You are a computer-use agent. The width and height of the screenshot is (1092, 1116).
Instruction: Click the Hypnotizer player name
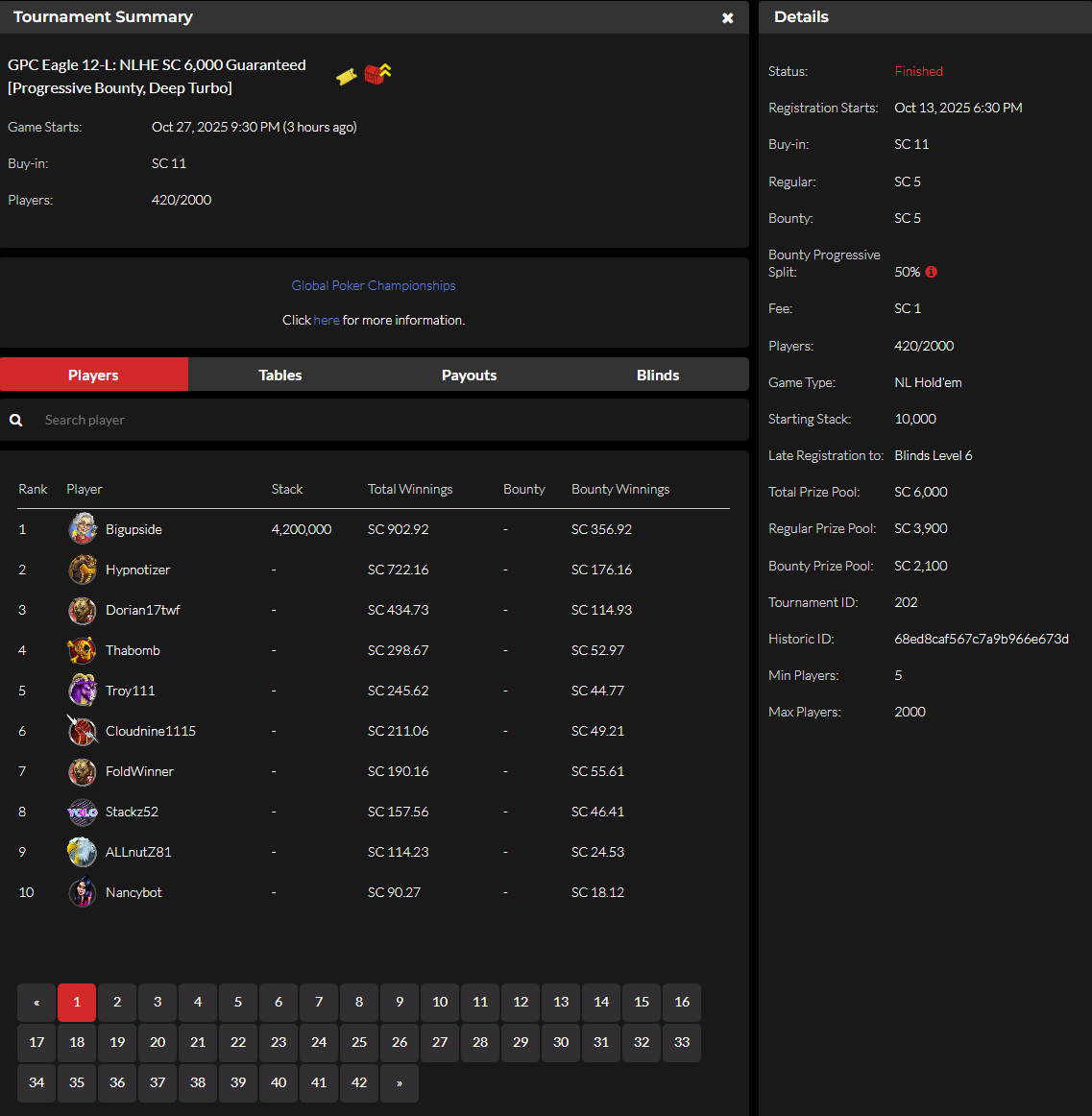pos(138,570)
